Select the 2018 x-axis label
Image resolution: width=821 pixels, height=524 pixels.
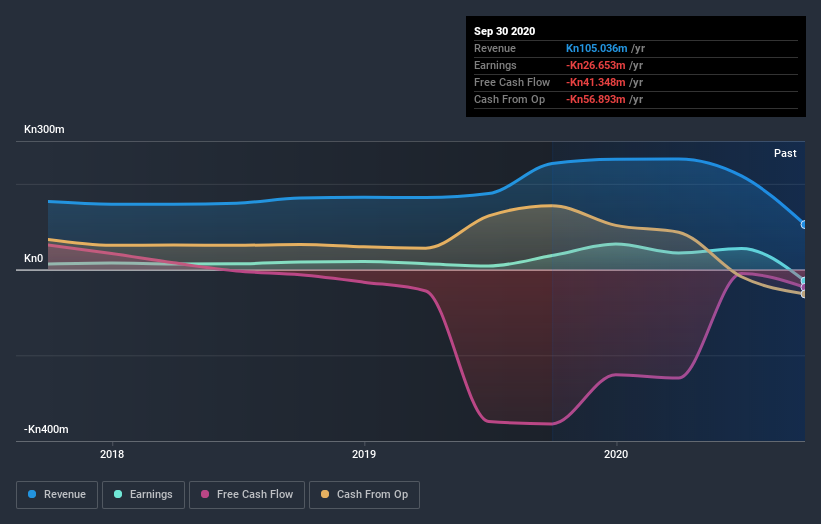112,454
